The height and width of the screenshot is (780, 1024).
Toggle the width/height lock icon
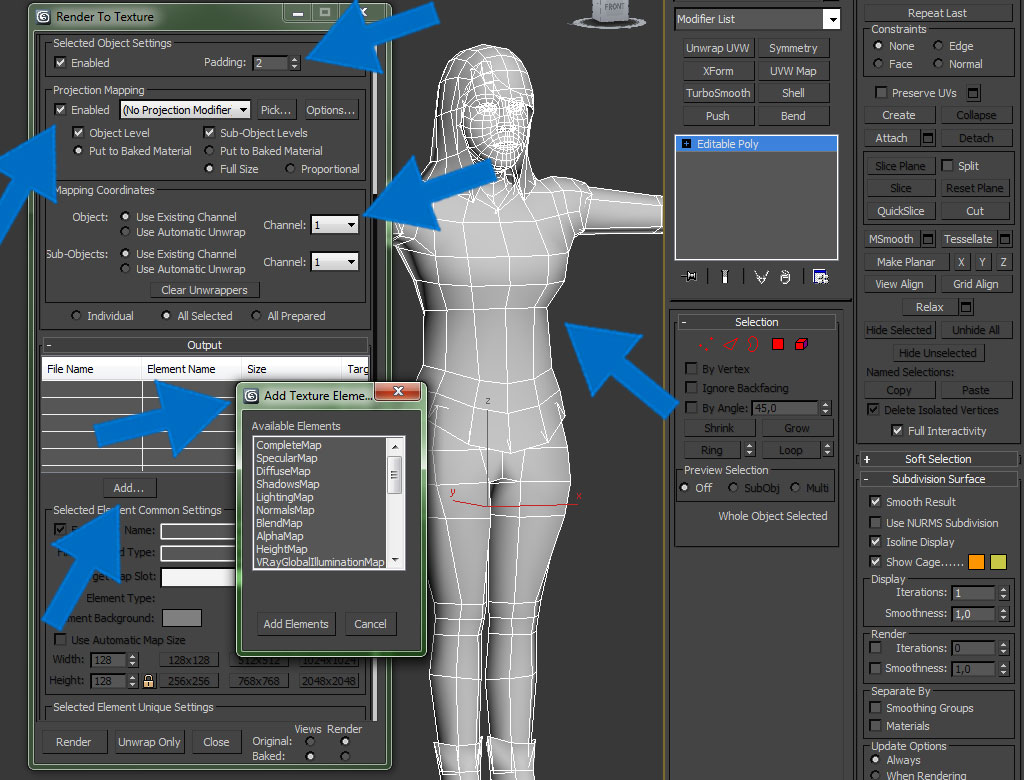tap(148, 681)
